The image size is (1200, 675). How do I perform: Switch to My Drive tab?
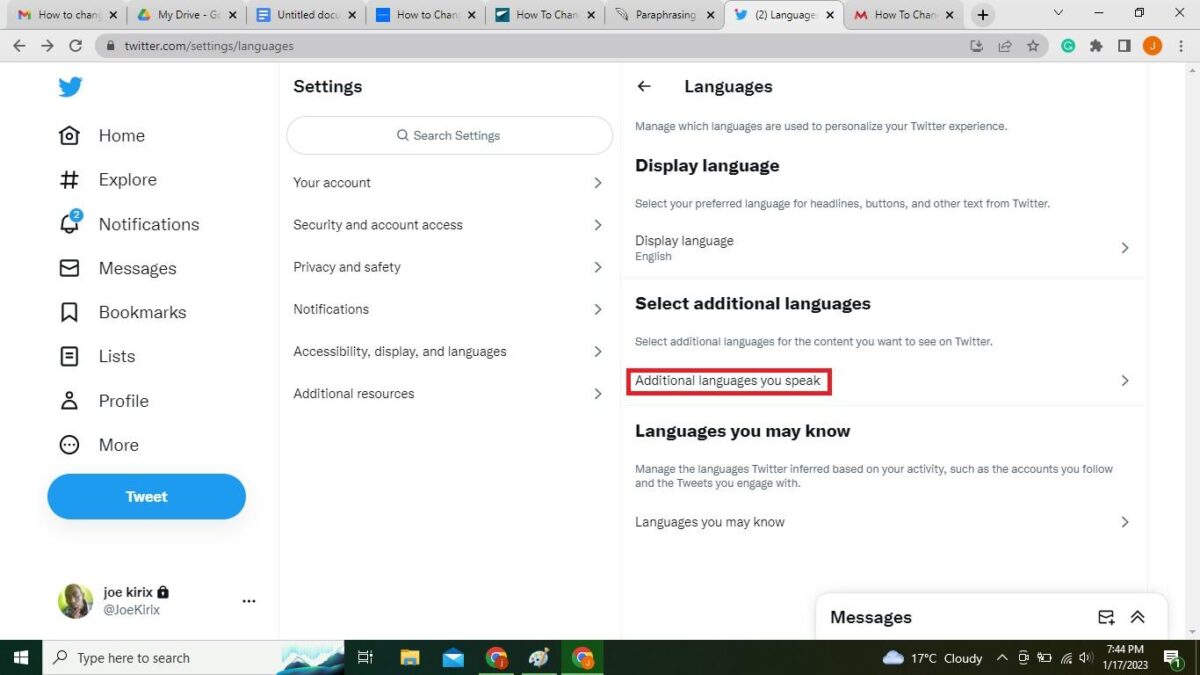tap(187, 15)
